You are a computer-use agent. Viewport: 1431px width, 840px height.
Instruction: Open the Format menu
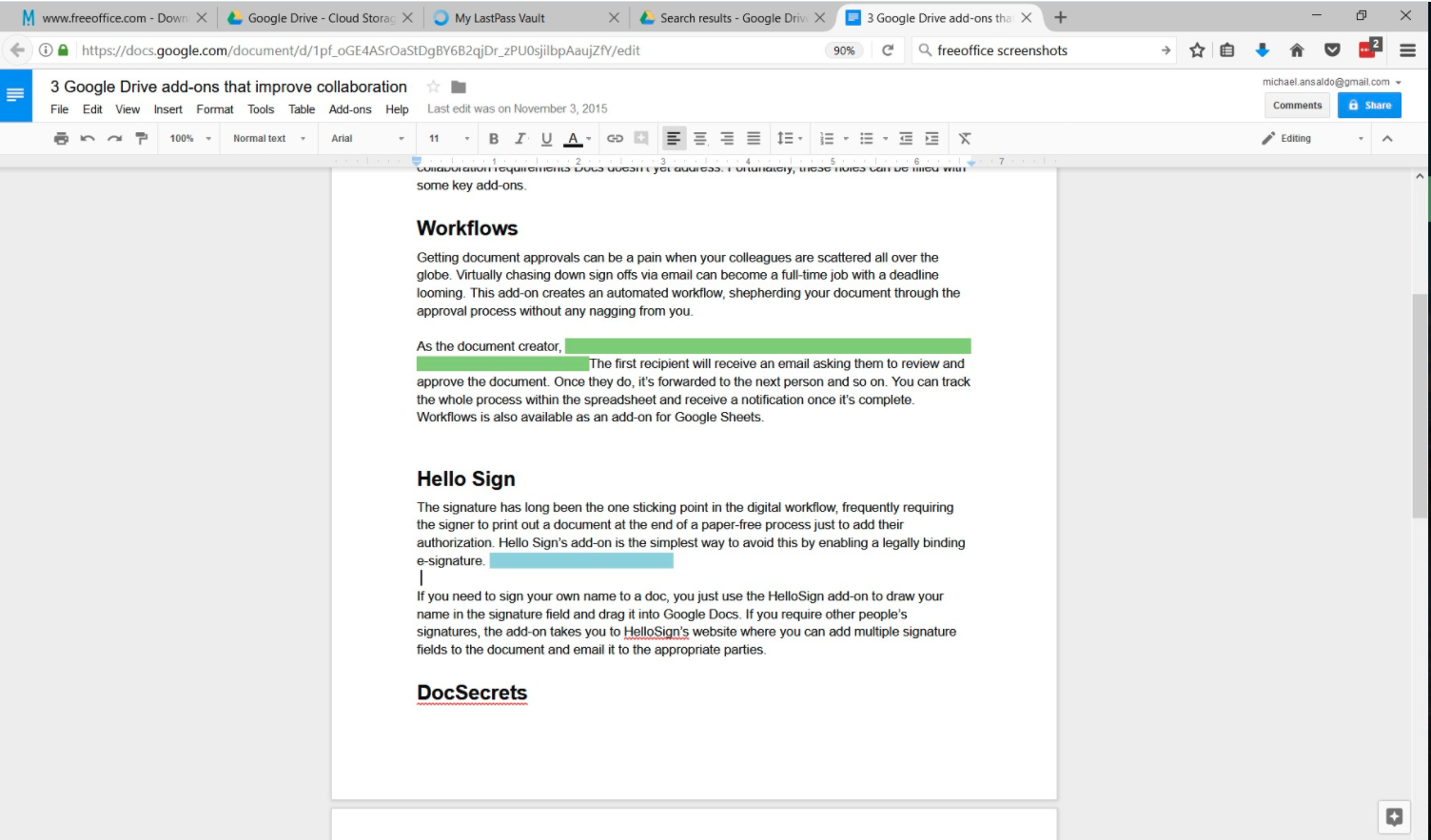(215, 109)
